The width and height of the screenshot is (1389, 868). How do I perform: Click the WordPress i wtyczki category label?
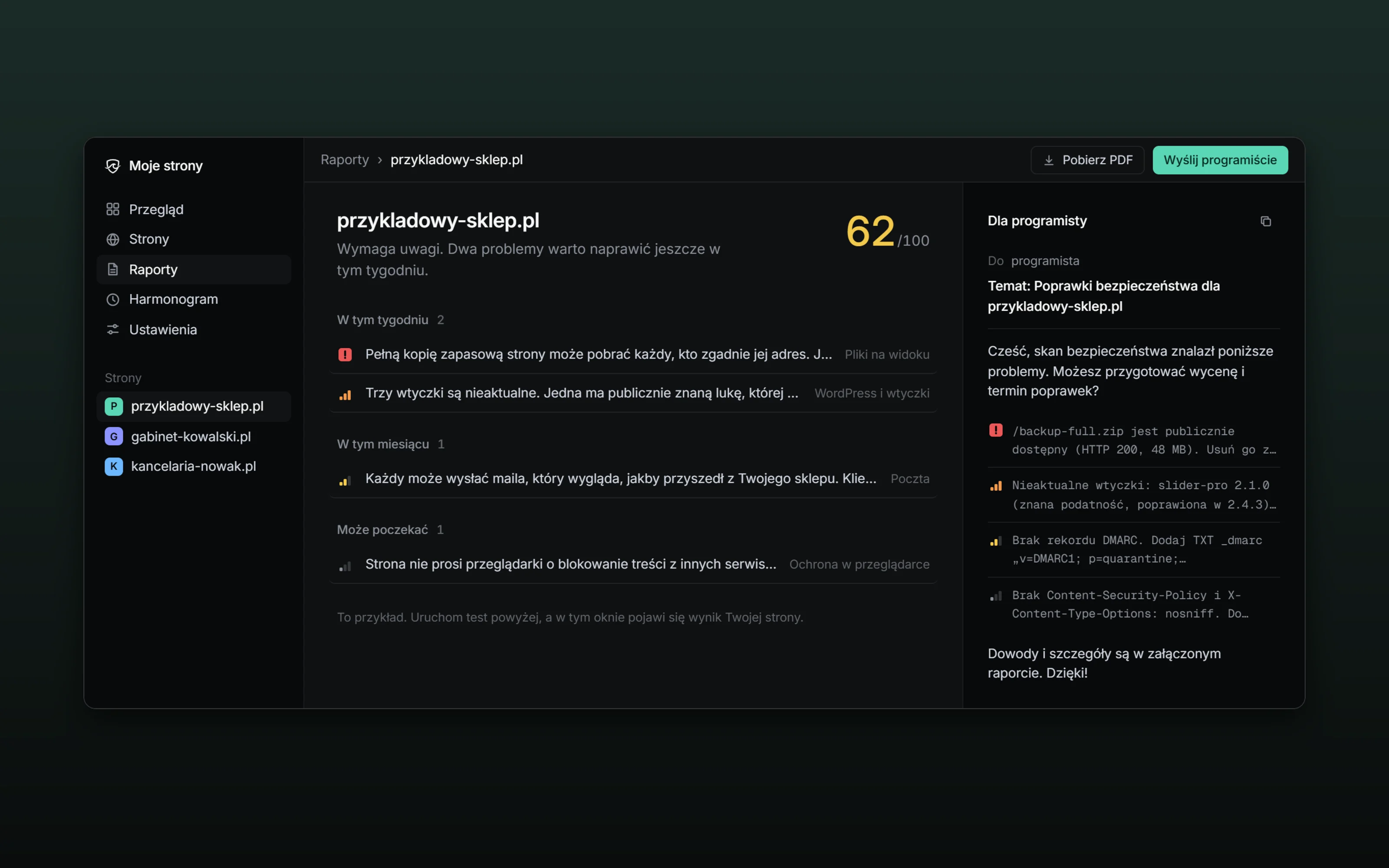tap(872, 393)
